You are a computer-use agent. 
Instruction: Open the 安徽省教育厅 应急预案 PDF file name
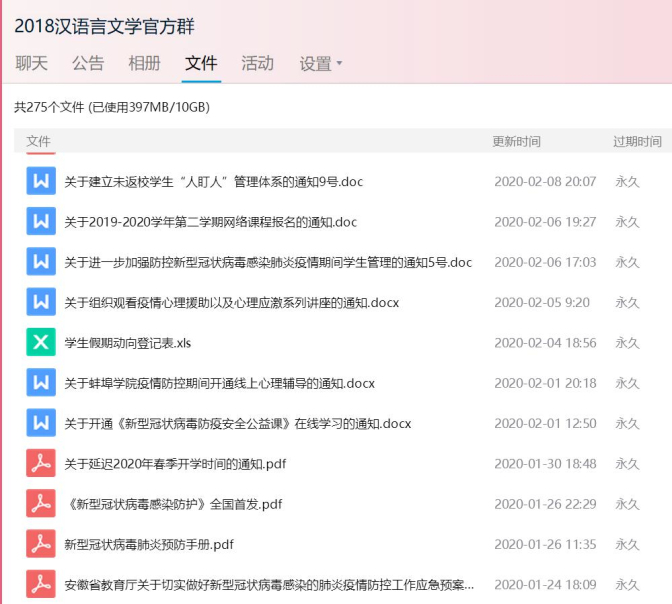click(x=269, y=584)
